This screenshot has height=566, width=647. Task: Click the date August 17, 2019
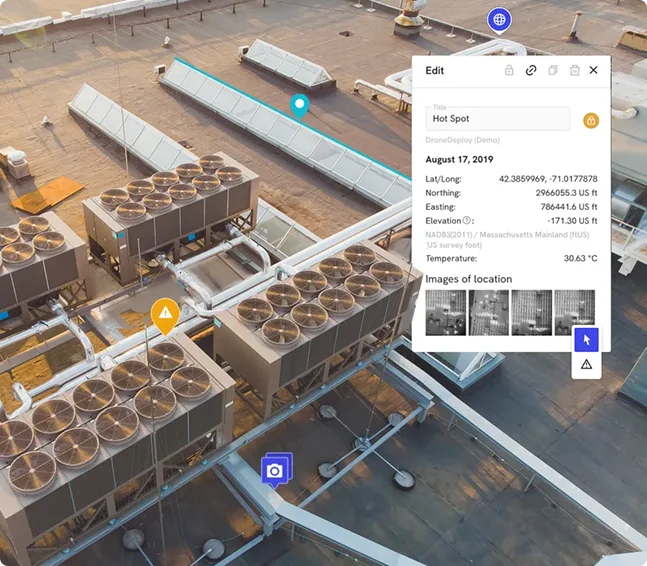[x=459, y=160]
